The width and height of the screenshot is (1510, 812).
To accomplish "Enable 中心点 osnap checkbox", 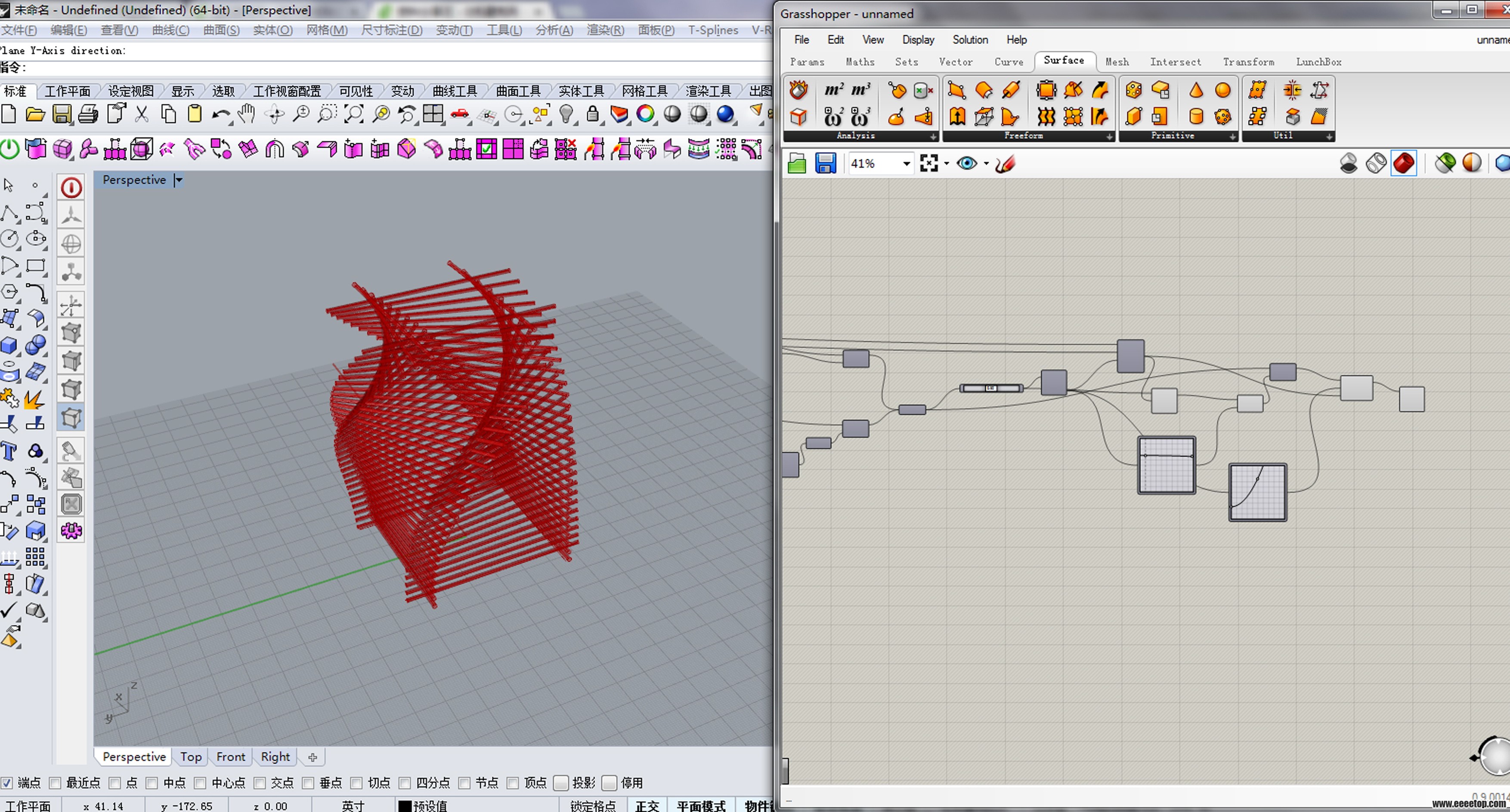I will pos(200,783).
